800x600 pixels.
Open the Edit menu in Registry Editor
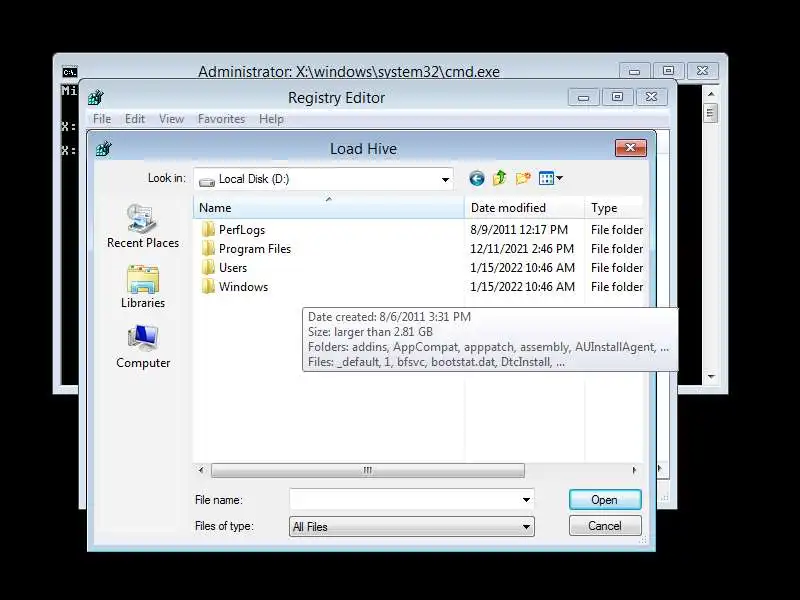coord(135,119)
